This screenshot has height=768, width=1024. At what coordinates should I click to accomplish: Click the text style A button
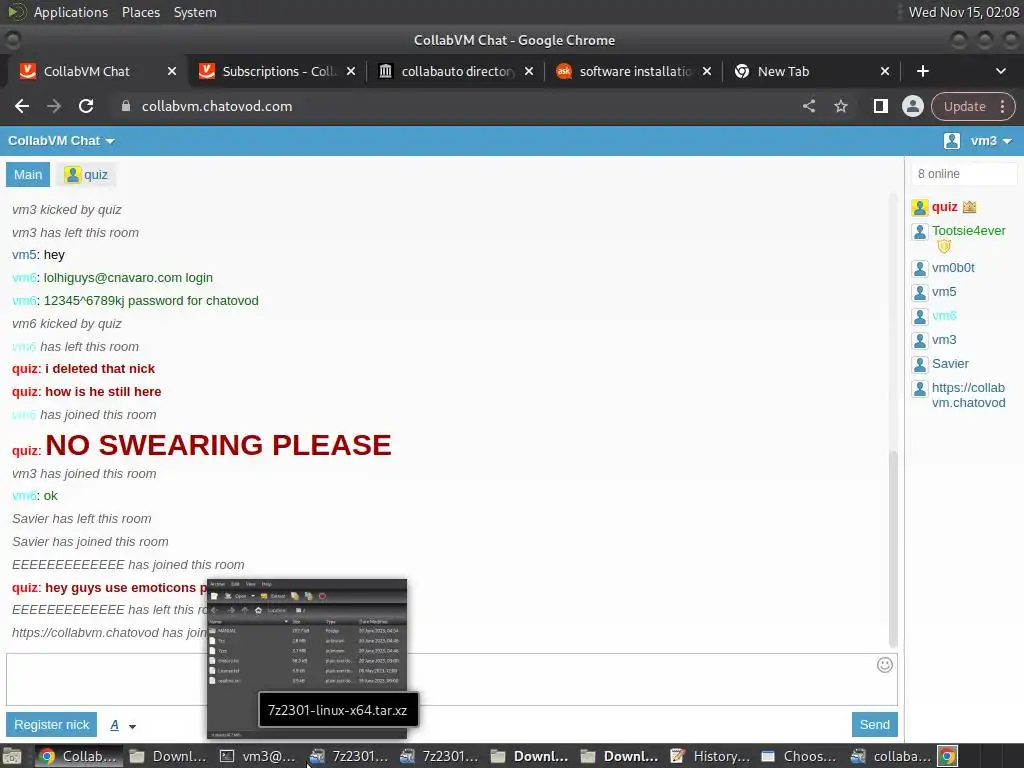point(114,725)
